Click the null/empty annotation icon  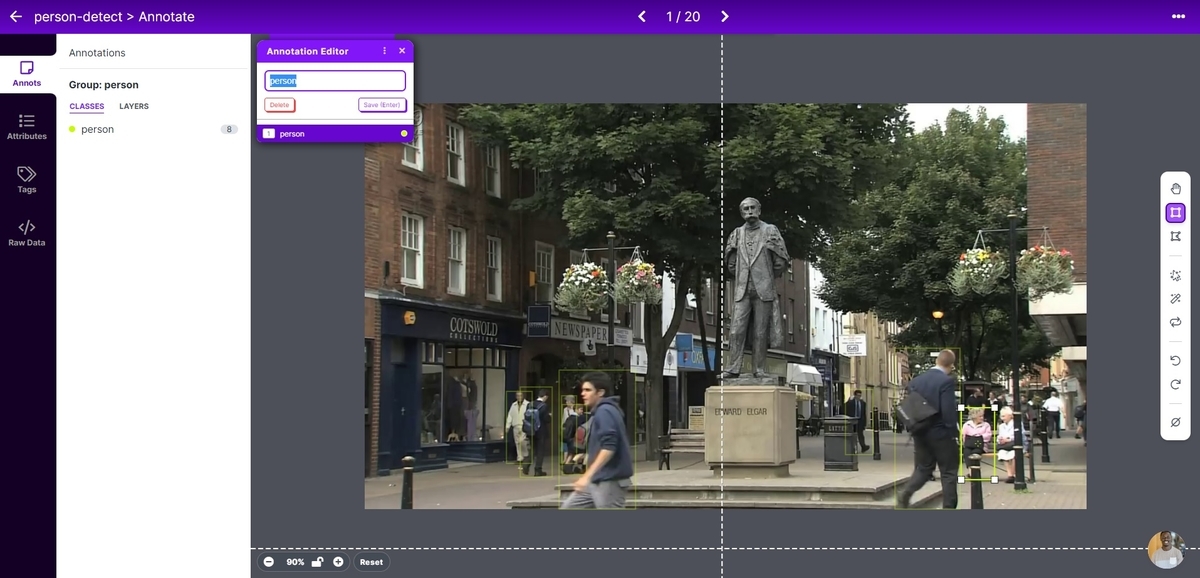tap(1175, 422)
